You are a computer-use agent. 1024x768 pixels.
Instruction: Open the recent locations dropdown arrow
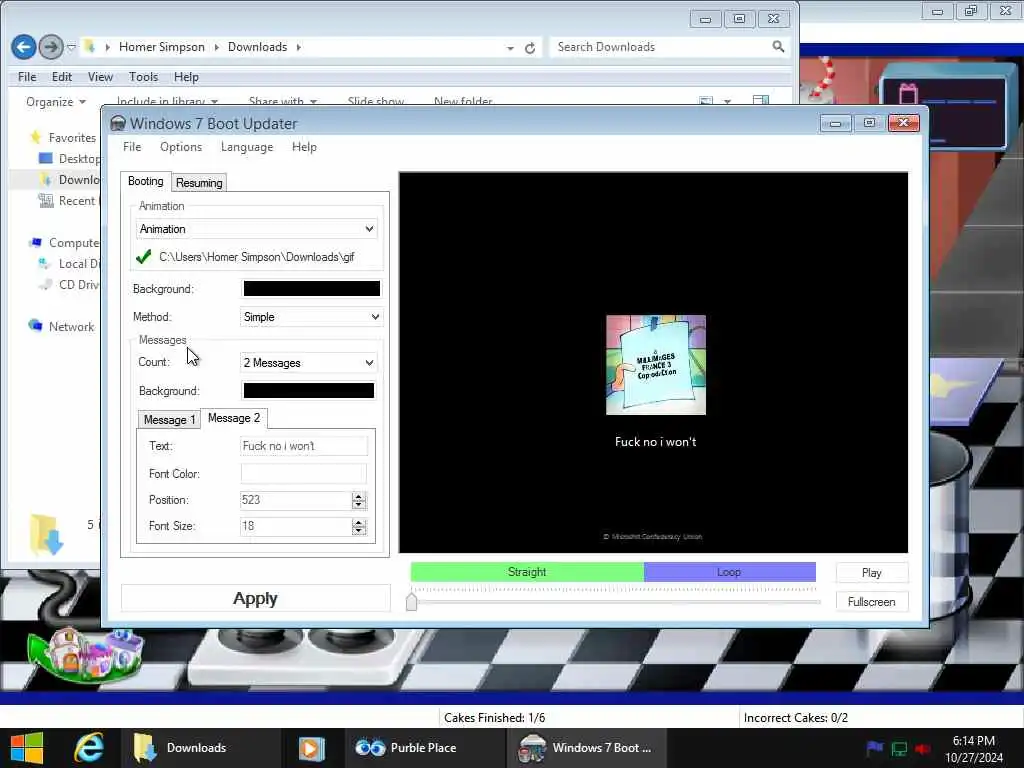pyautogui.click(x=71, y=47)
